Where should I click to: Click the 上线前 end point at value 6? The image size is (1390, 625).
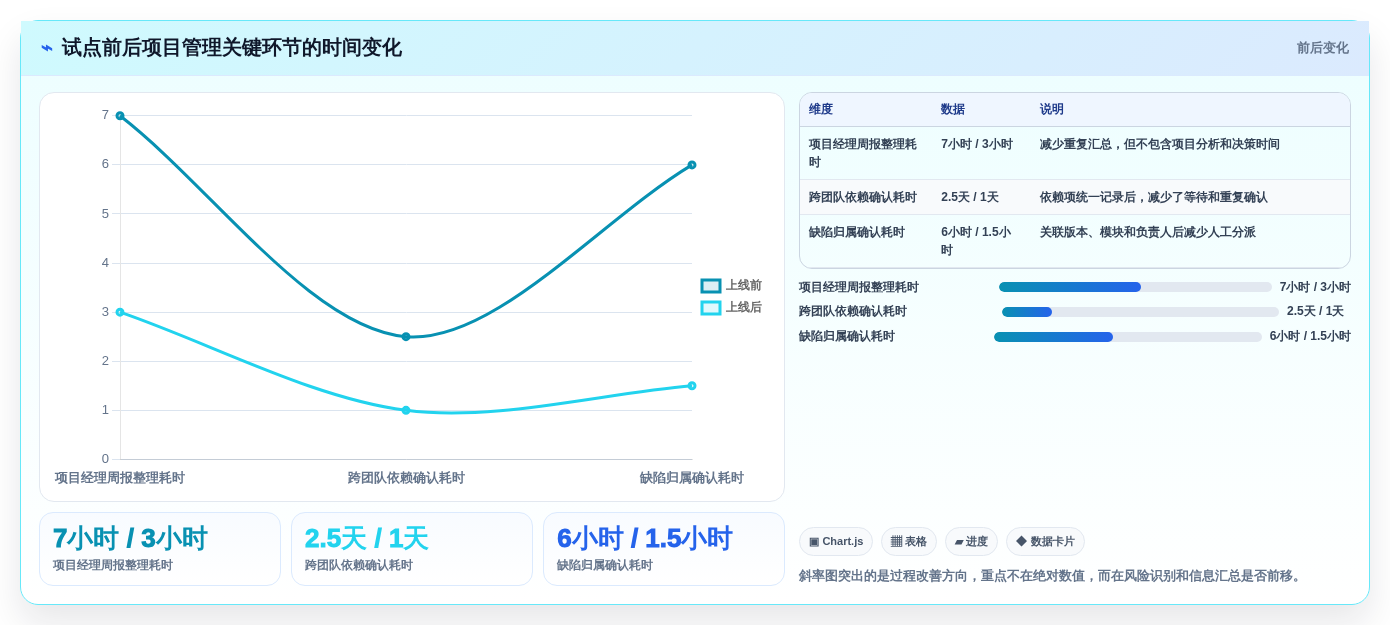click(692, 165)
